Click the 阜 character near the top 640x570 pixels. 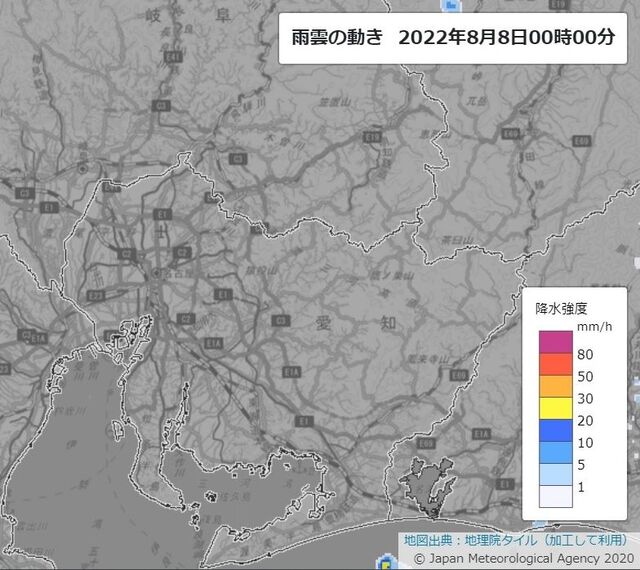click(222, 16)
